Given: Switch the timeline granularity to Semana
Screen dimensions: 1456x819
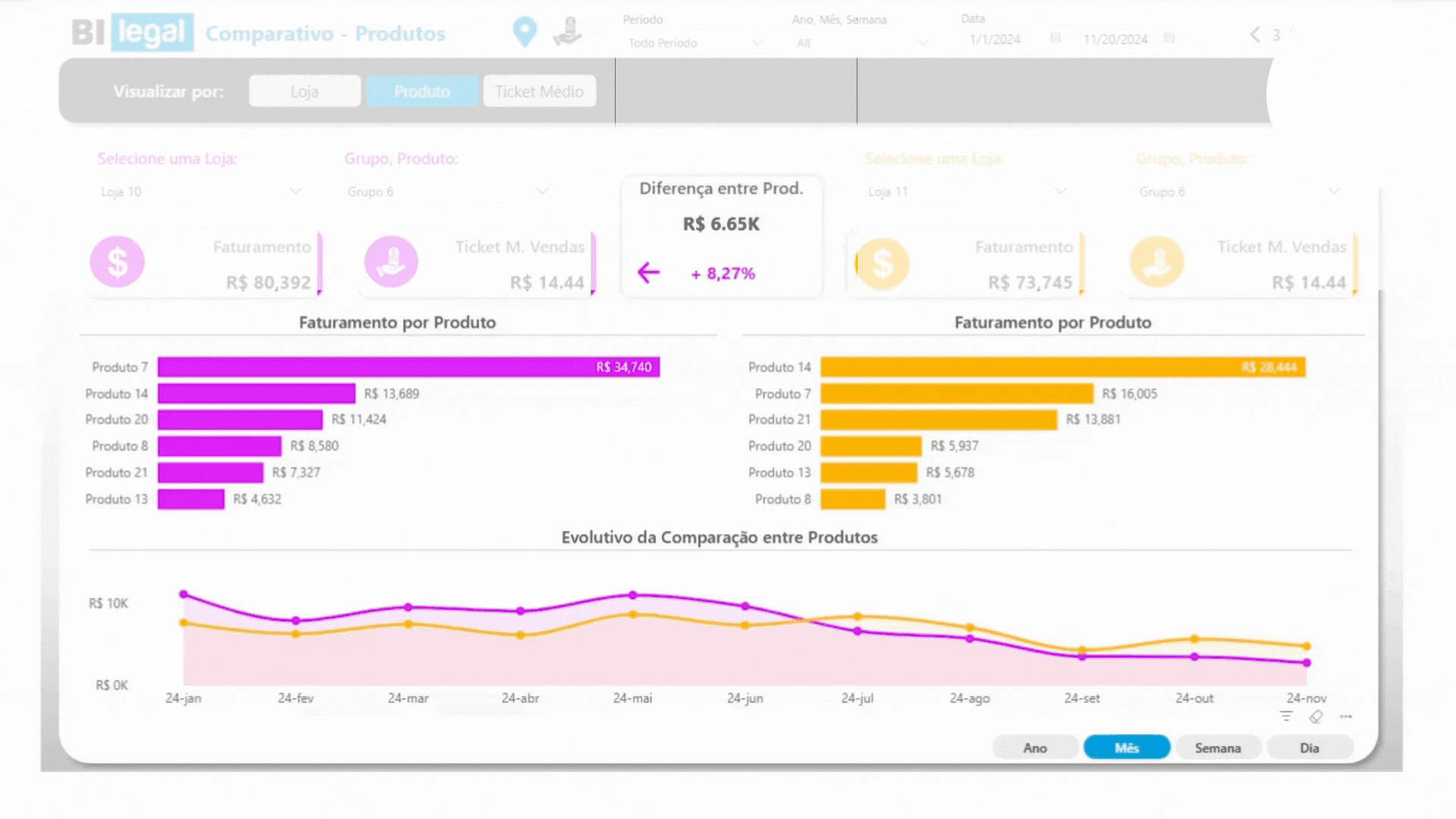Looking at the screenshot, I should pyautogui.click(x=1217, y=748).
